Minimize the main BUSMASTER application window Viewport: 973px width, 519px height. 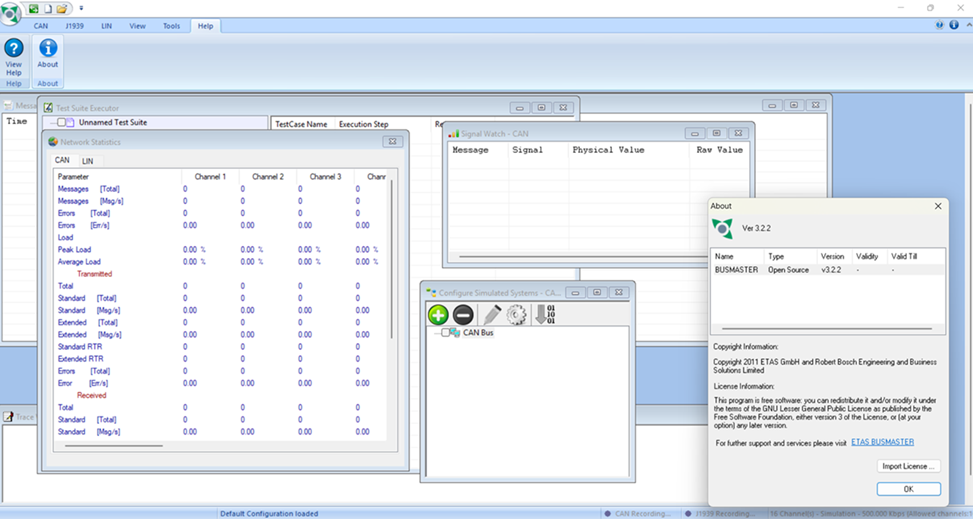901,7
